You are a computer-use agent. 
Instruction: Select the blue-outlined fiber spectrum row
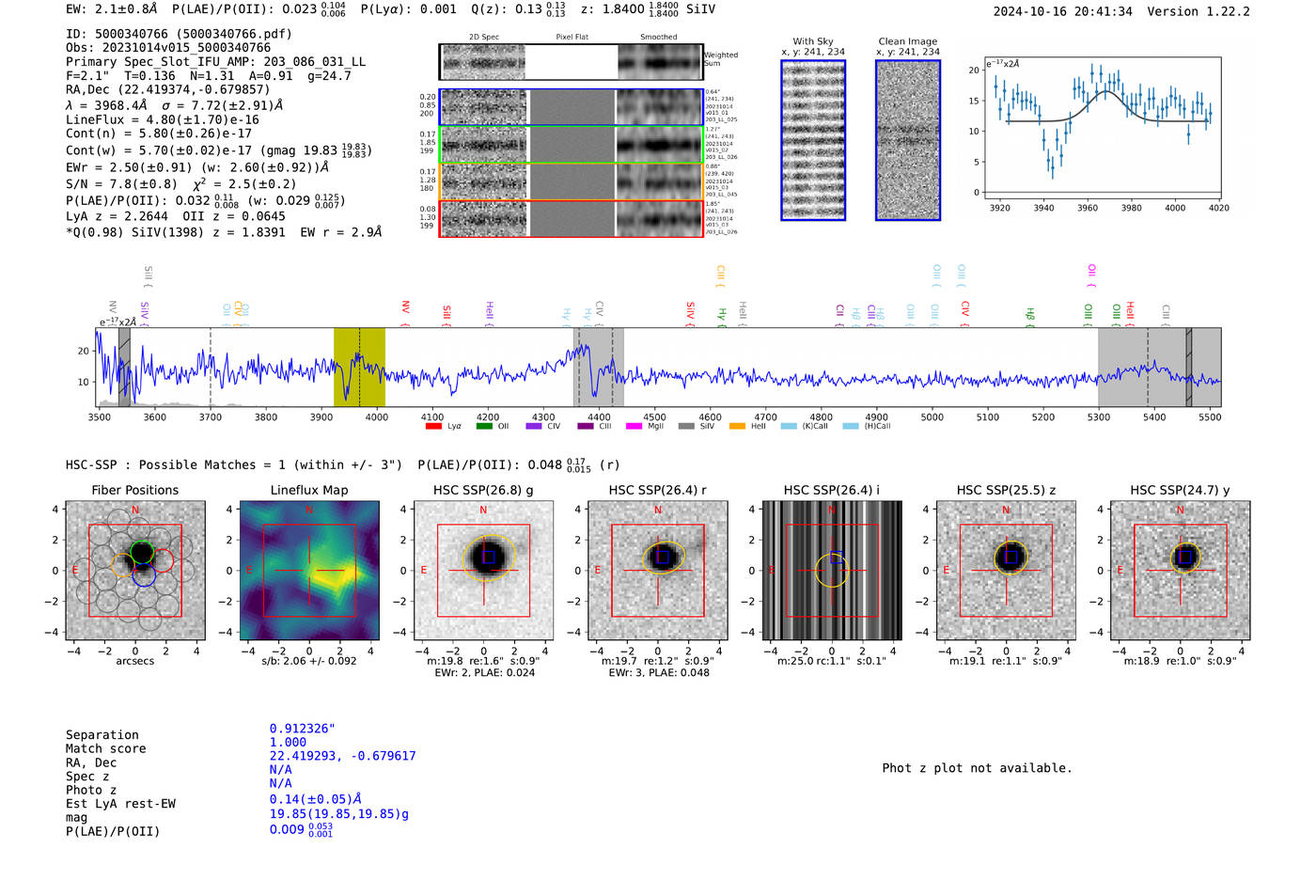(572, 107)
